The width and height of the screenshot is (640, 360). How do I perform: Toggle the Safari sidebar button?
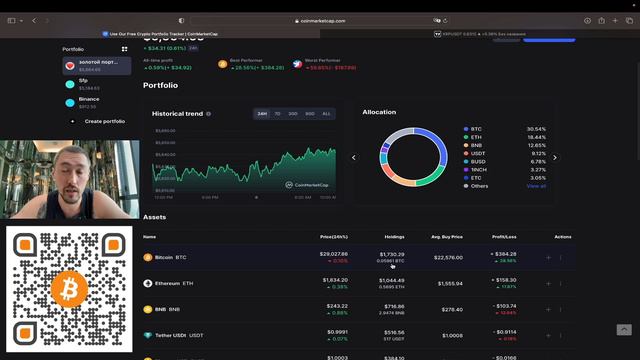[x=11, y=20]
